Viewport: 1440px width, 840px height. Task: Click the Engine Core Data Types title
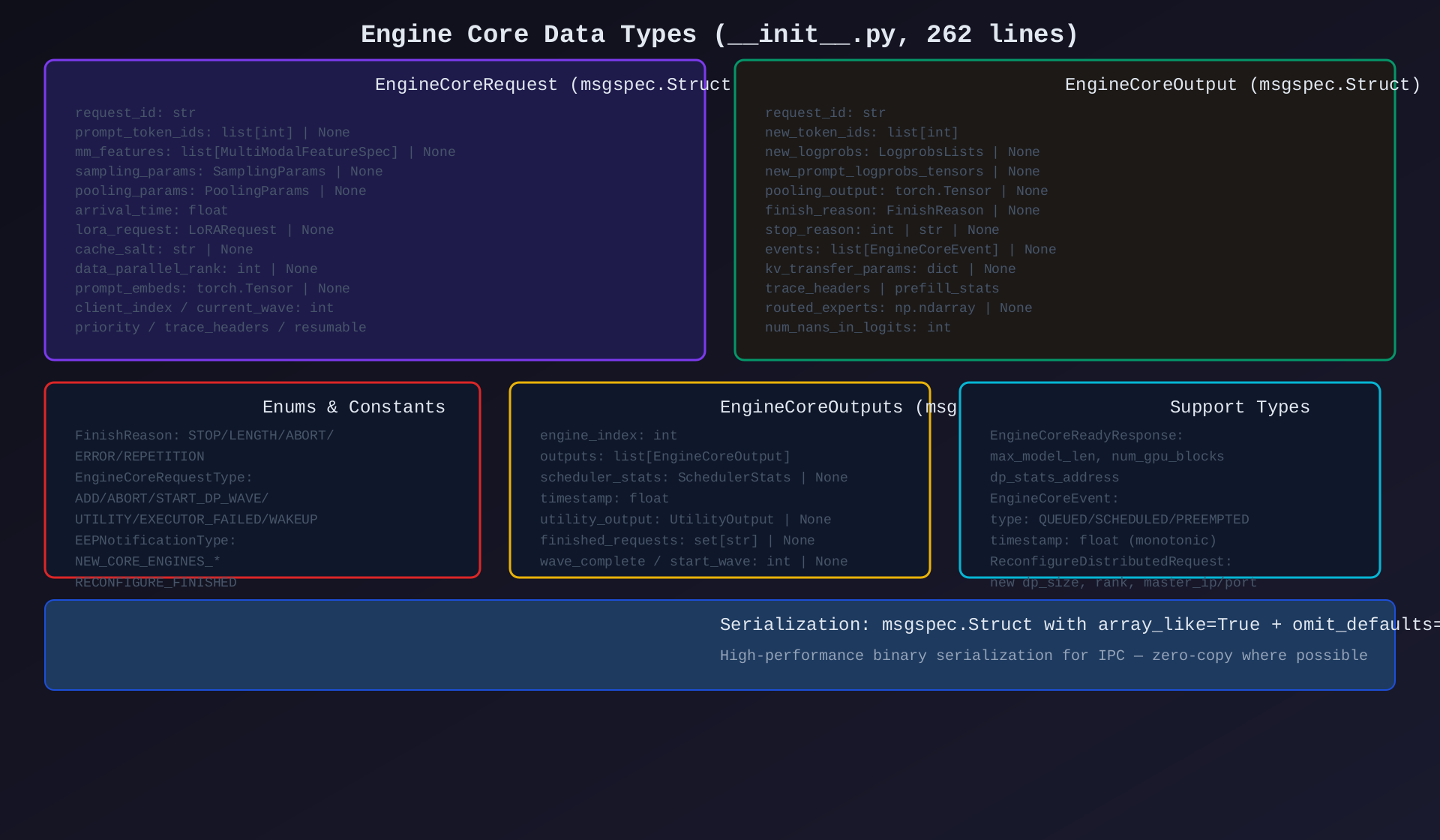pyautogui.click(x=719, y=34)
